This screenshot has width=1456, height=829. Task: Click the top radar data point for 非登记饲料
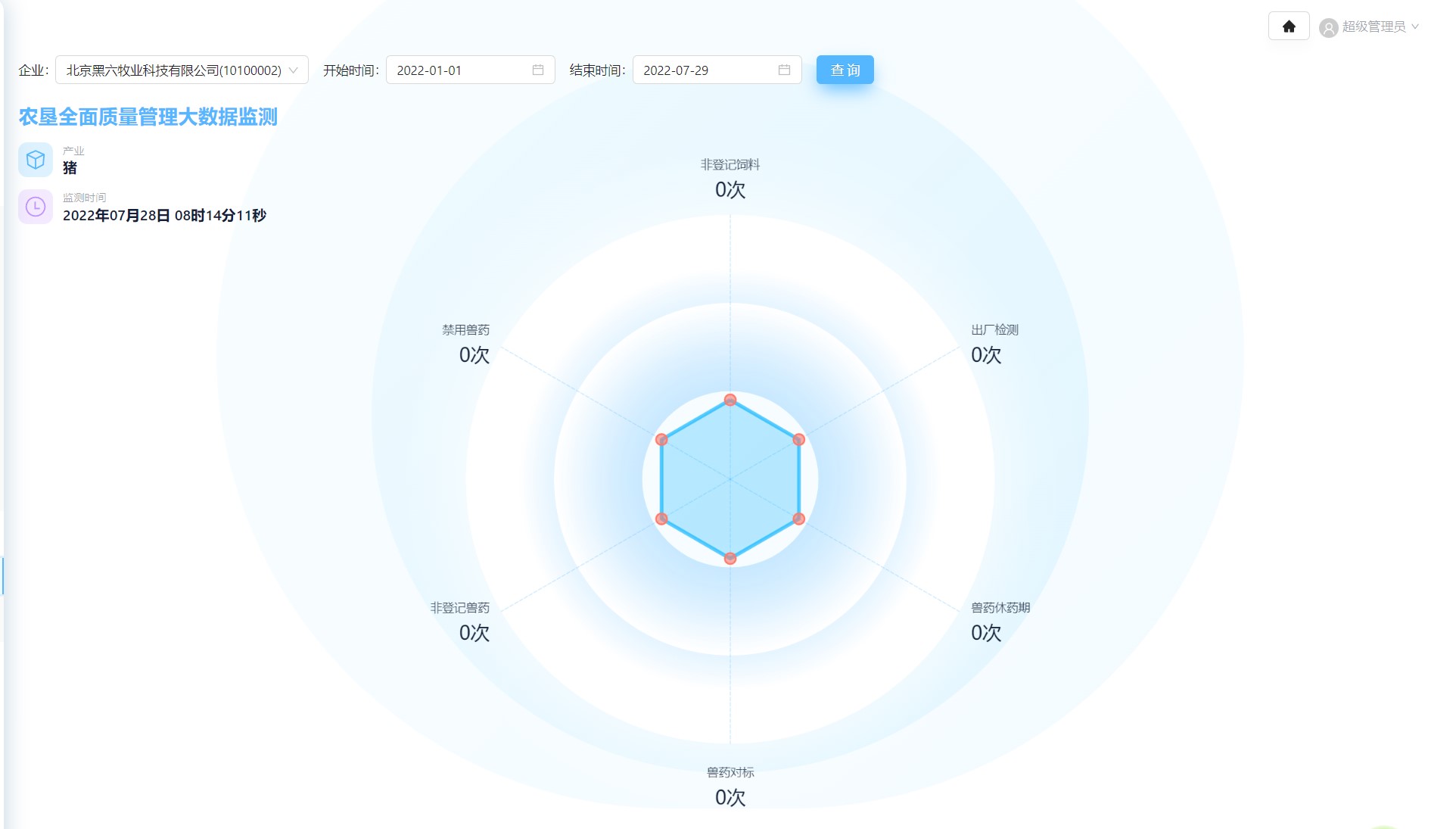(x=730, y=400)
